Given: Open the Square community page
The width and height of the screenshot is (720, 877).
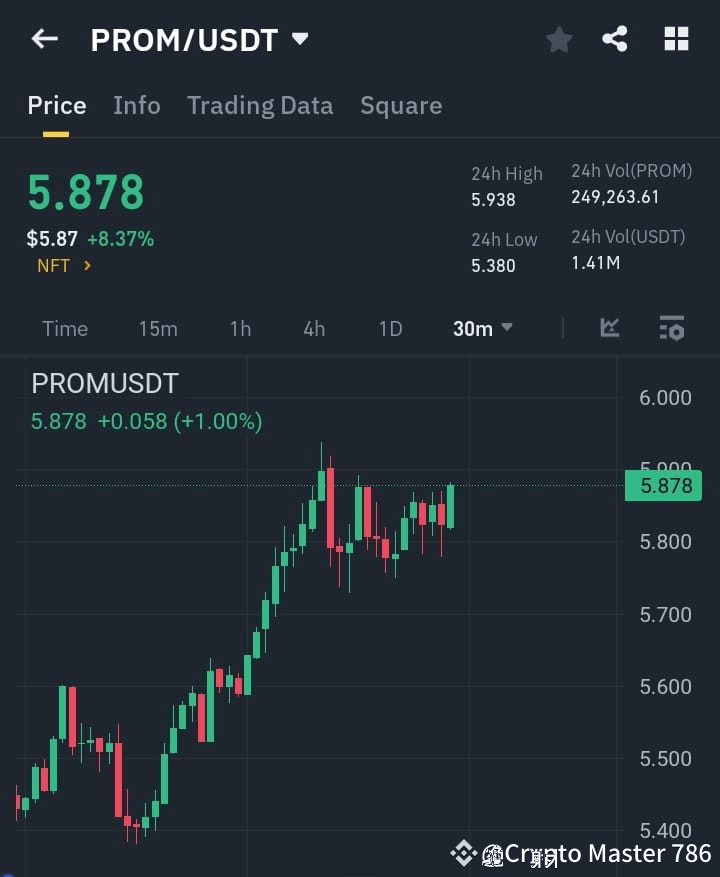Looking at the screenshot, I should click(401, 105).
